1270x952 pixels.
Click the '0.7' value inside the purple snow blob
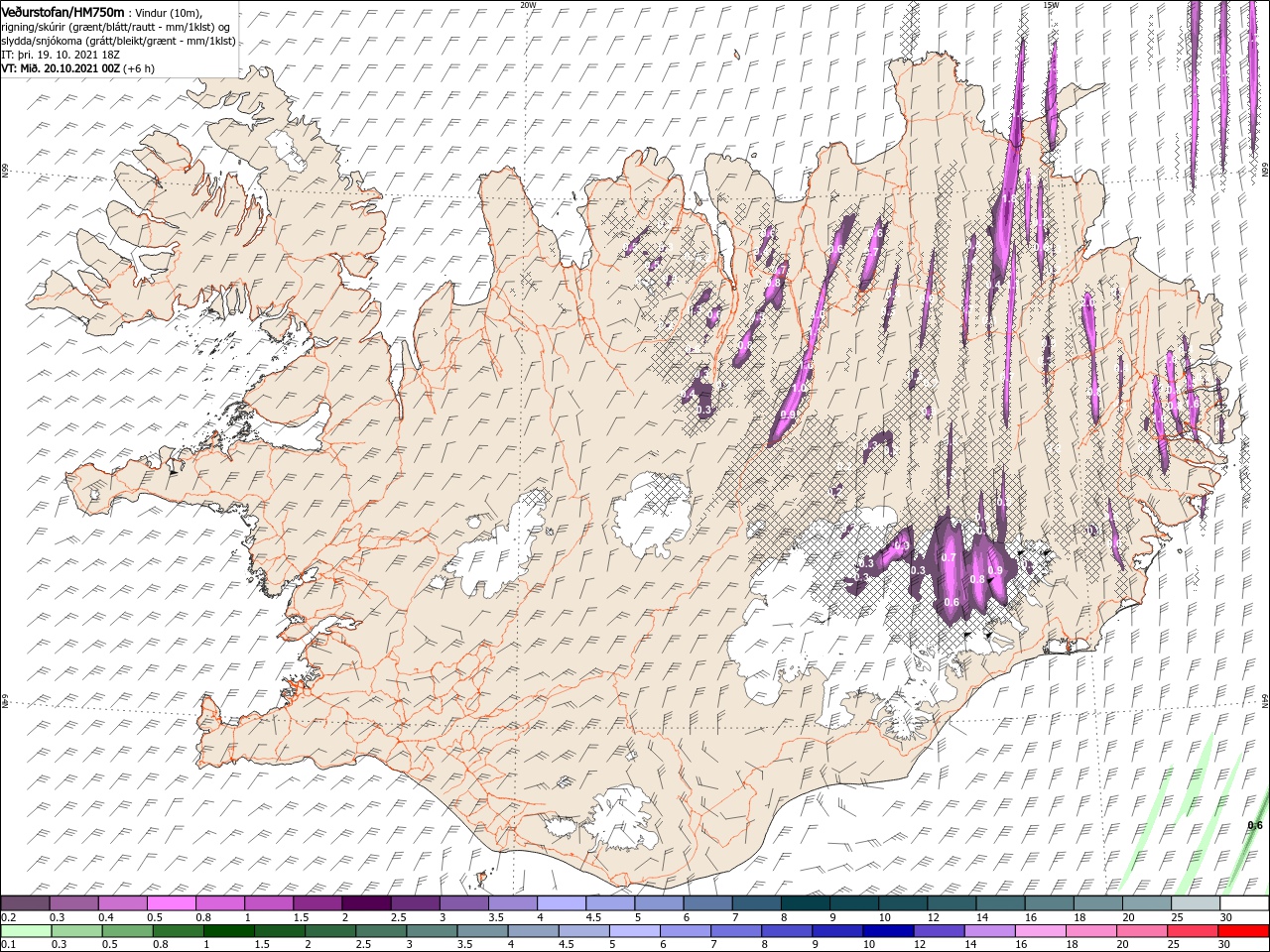point(948,557)
